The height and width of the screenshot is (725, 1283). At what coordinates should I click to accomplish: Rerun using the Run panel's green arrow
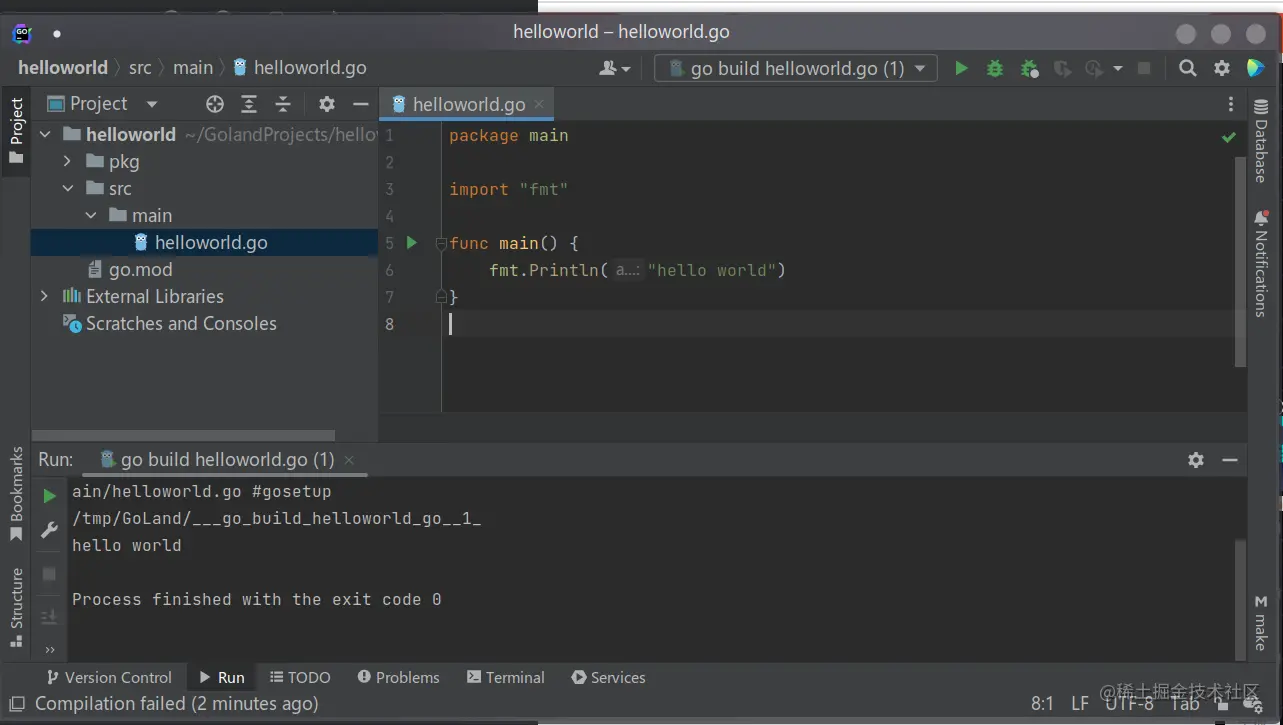[x=49, y=496]
